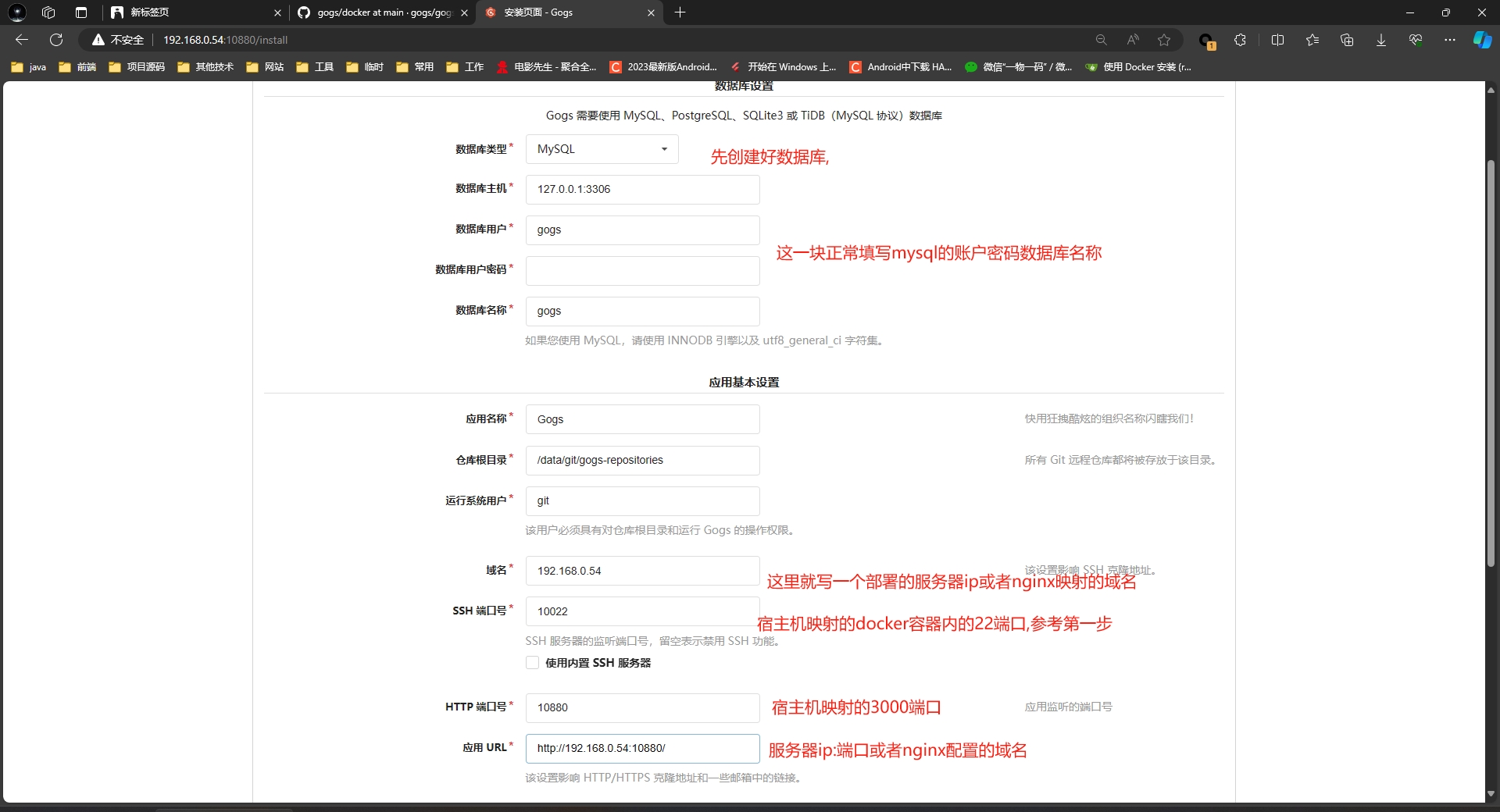Image resolution: width=1500 pixels, height=812 pixels.
Task: Click the 数据库用户 input field
Action: (642, 230)
